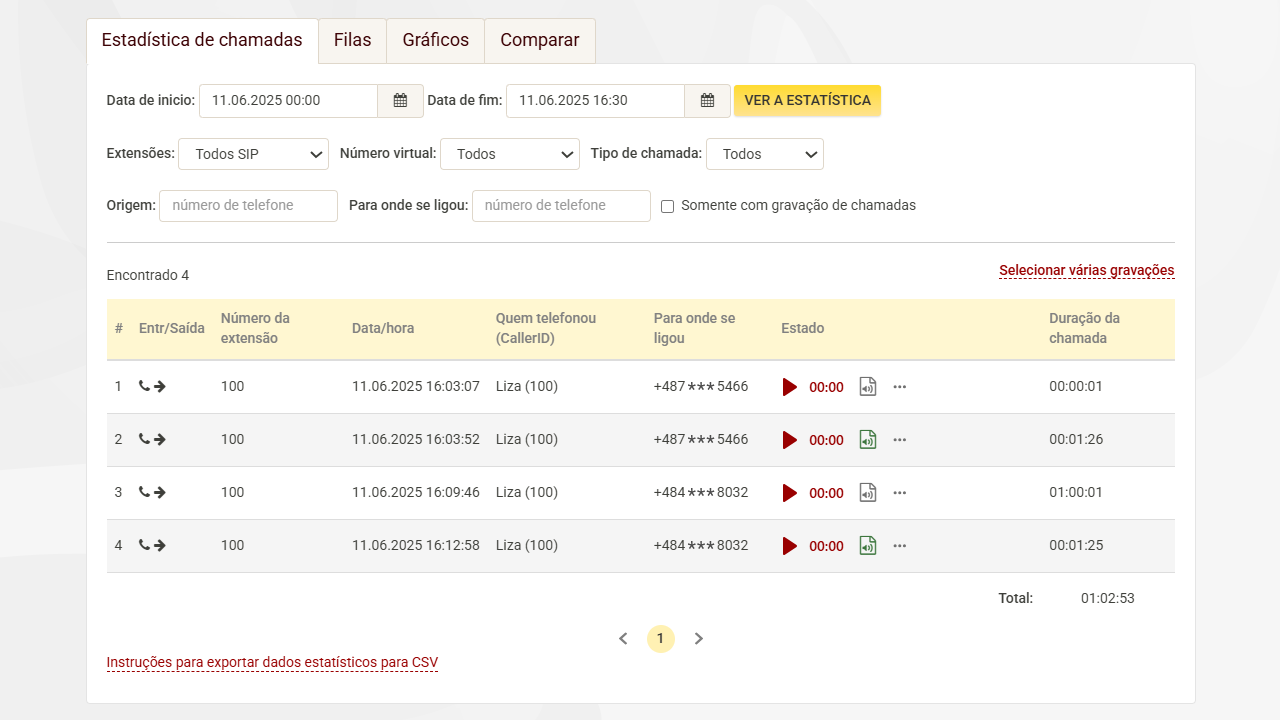This screenshot has height=720, width=1280.
Task: Click green audio file icon in row 4
Action: click(x=868, y=546)
